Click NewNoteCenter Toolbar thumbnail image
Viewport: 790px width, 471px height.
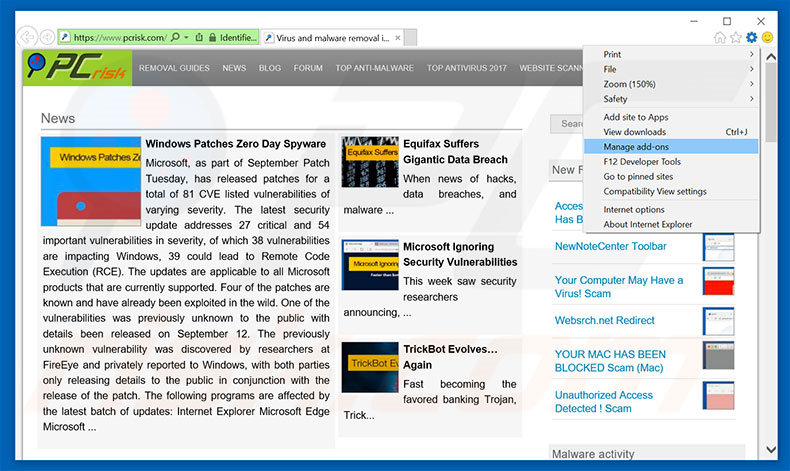[718, 247]
